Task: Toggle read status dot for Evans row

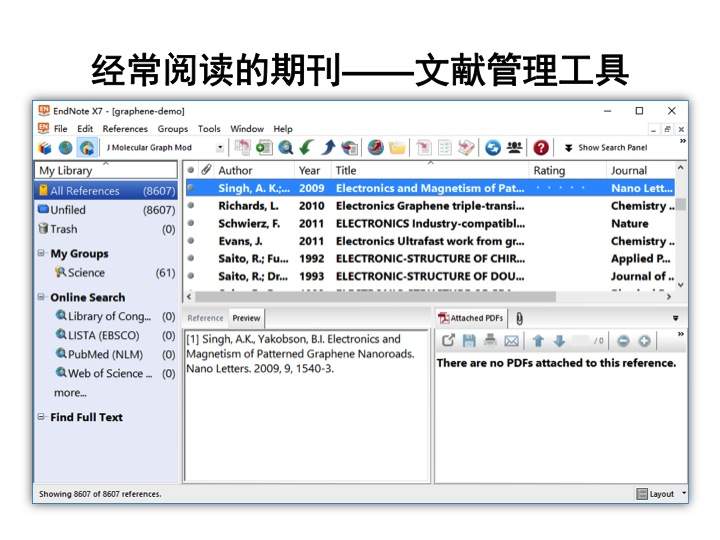Action: tap(191, 240)
